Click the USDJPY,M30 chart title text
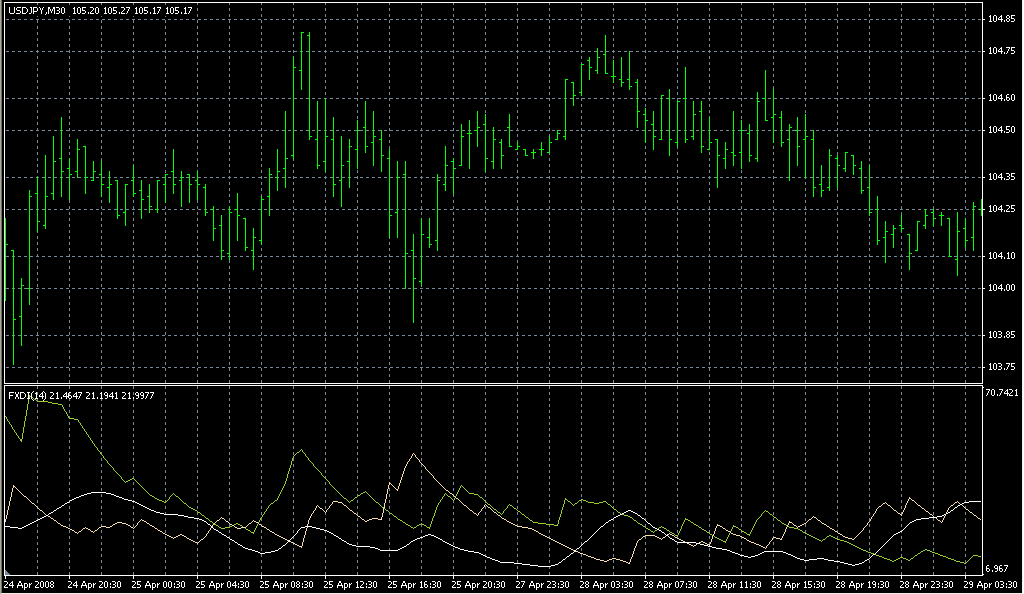The image size is (1024, 594). (37, 11)
